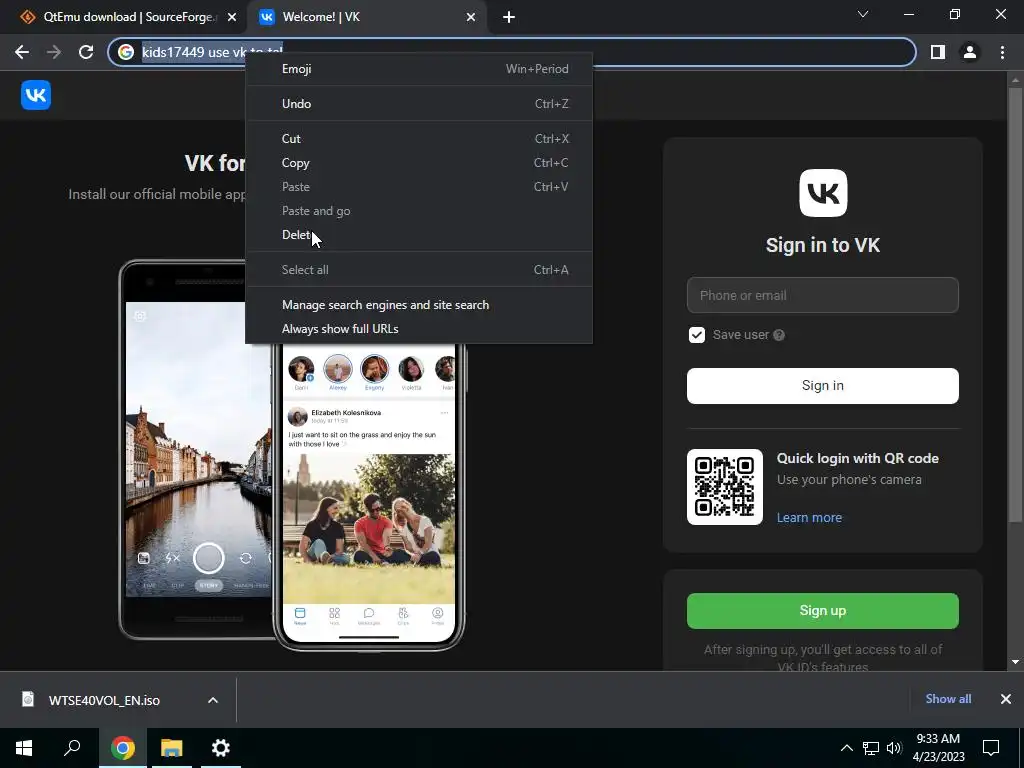Click the browser forward arrow
Screen dimensions: 1024x768
pyautogui.click(x=54, y=52)
